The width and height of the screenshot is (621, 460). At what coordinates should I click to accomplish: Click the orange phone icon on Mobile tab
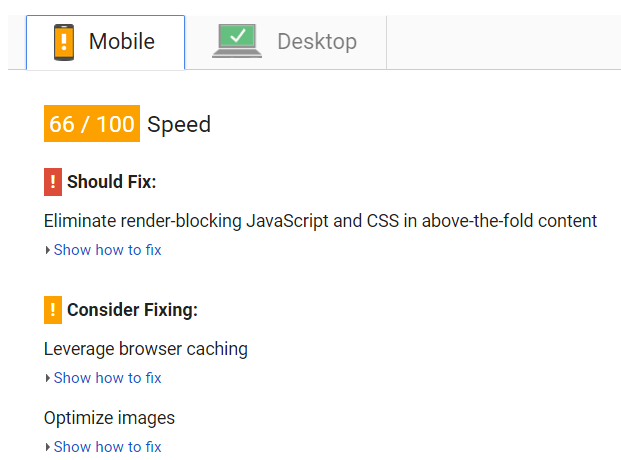tap(65, 42)
